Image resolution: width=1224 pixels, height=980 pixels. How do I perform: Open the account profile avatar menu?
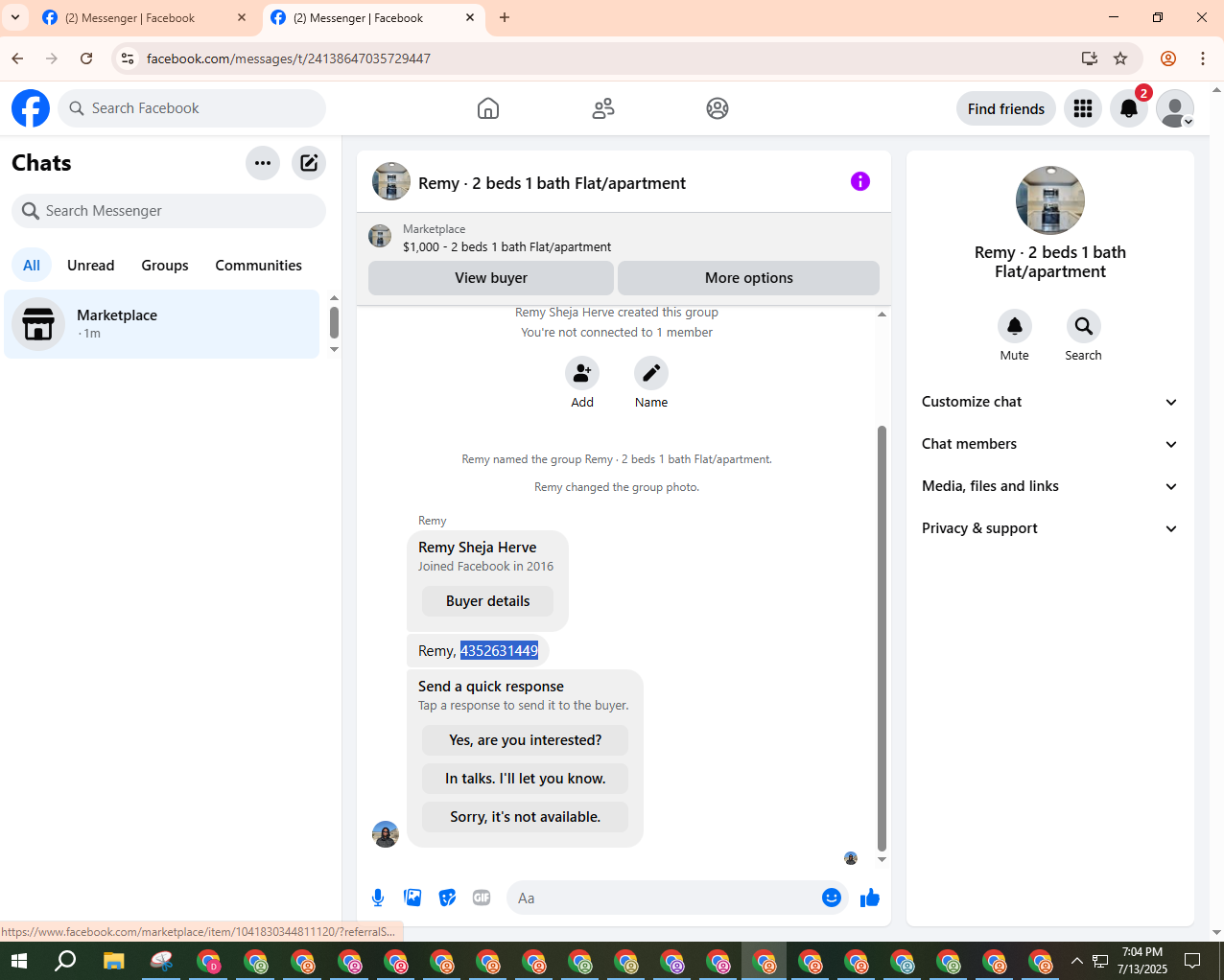(1175, 108)
